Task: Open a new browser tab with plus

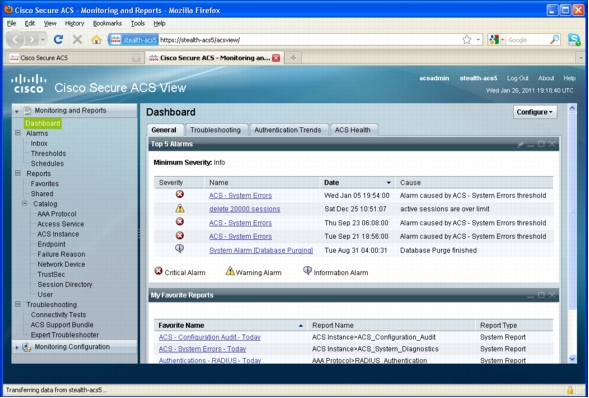Action: [x=293, y=58]
